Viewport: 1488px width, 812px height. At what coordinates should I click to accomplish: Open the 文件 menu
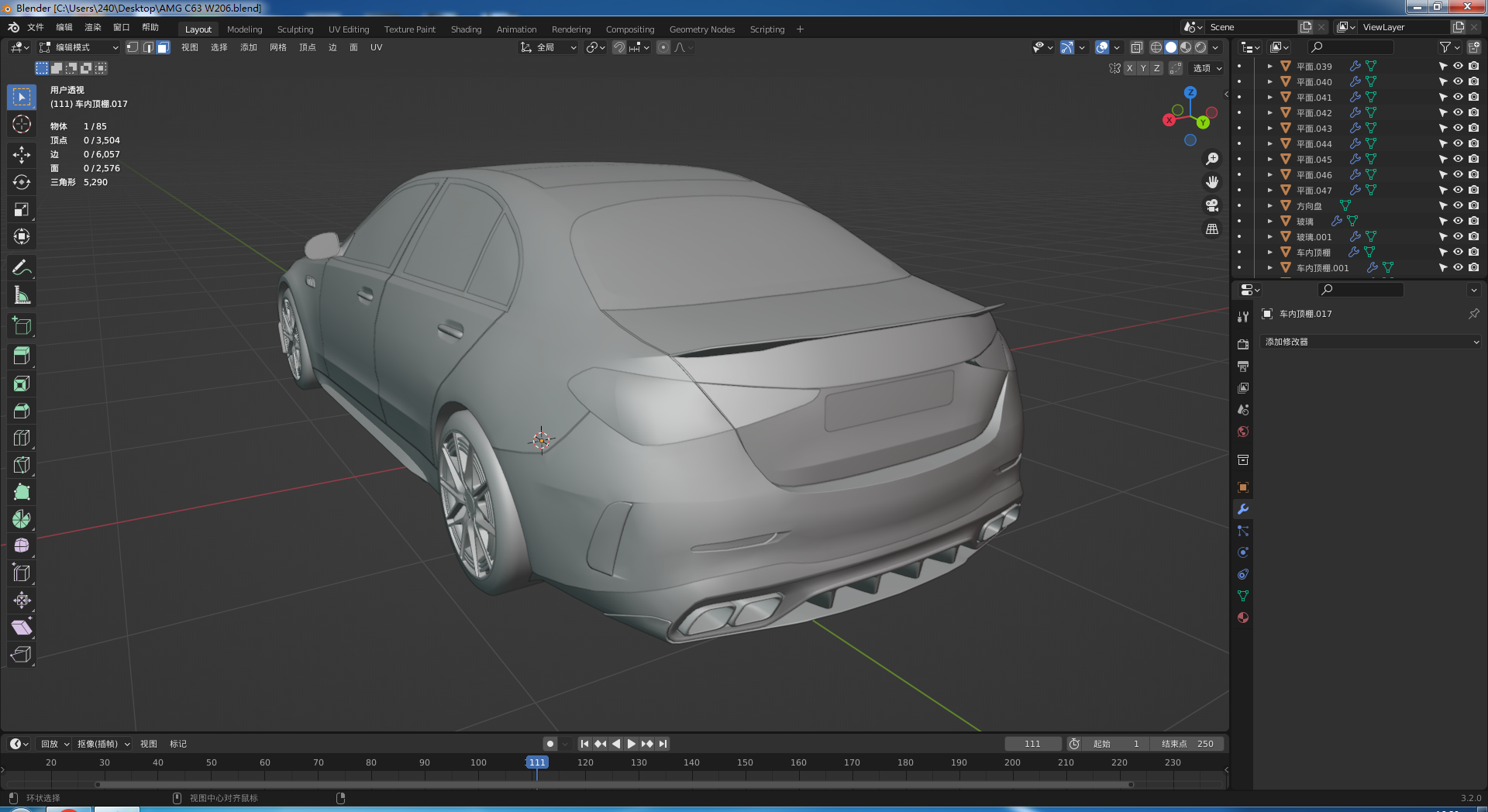pyautogui.click(x=36, y=27)
